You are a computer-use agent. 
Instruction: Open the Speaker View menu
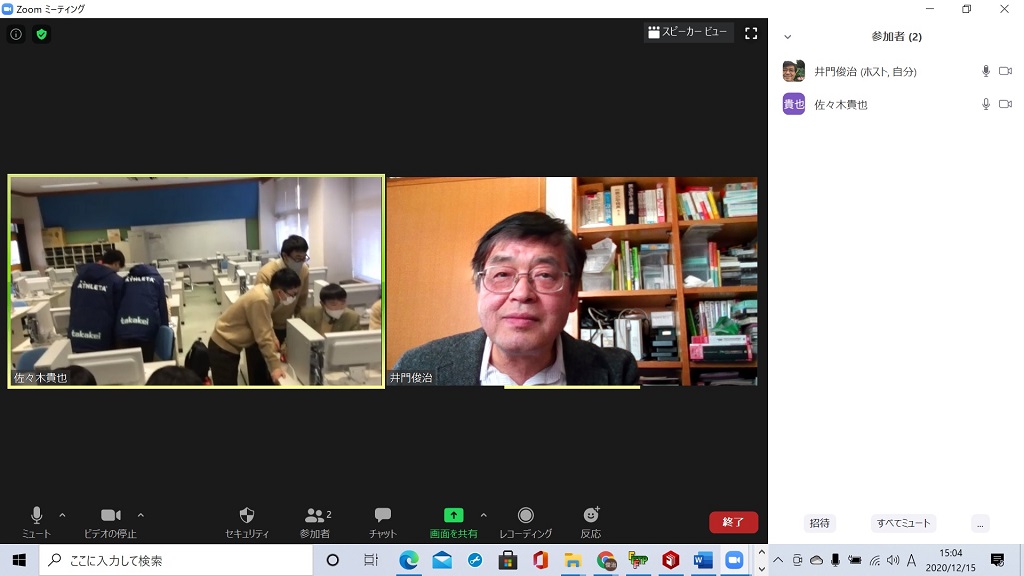point(688,33)
